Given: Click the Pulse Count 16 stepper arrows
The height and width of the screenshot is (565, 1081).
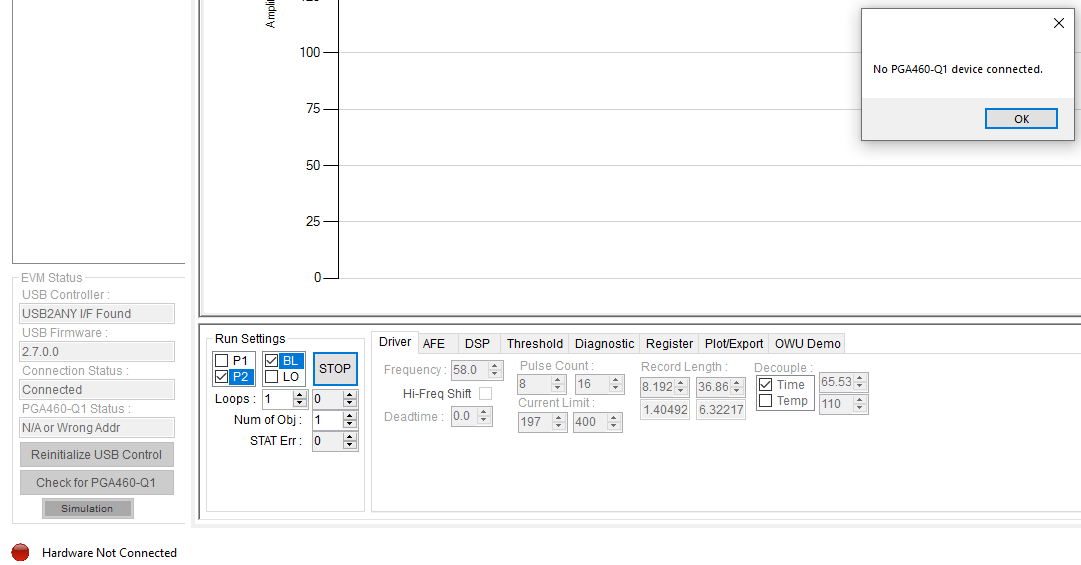Looking at the screenshot, I should 616,384.
